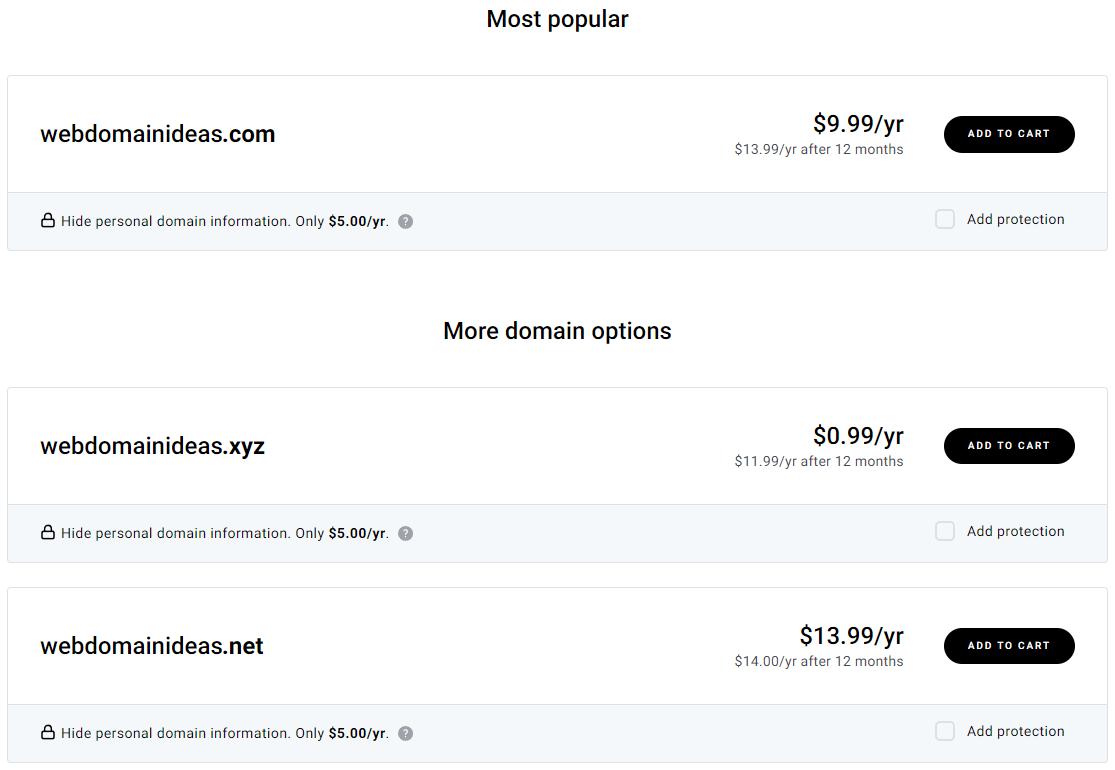Click the lock icon under webdomainideas.net

click(47, 733)
